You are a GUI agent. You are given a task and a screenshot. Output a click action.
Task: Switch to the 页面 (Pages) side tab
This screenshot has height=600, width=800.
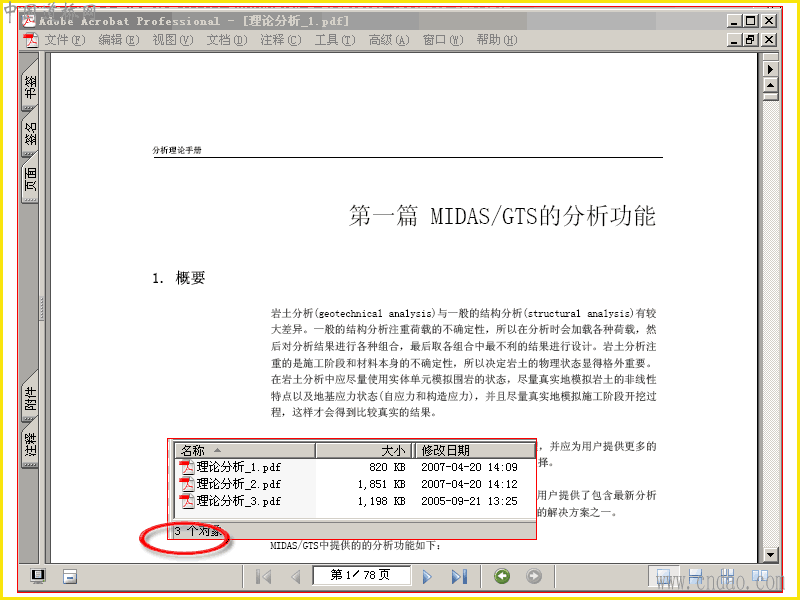point(31,179)
